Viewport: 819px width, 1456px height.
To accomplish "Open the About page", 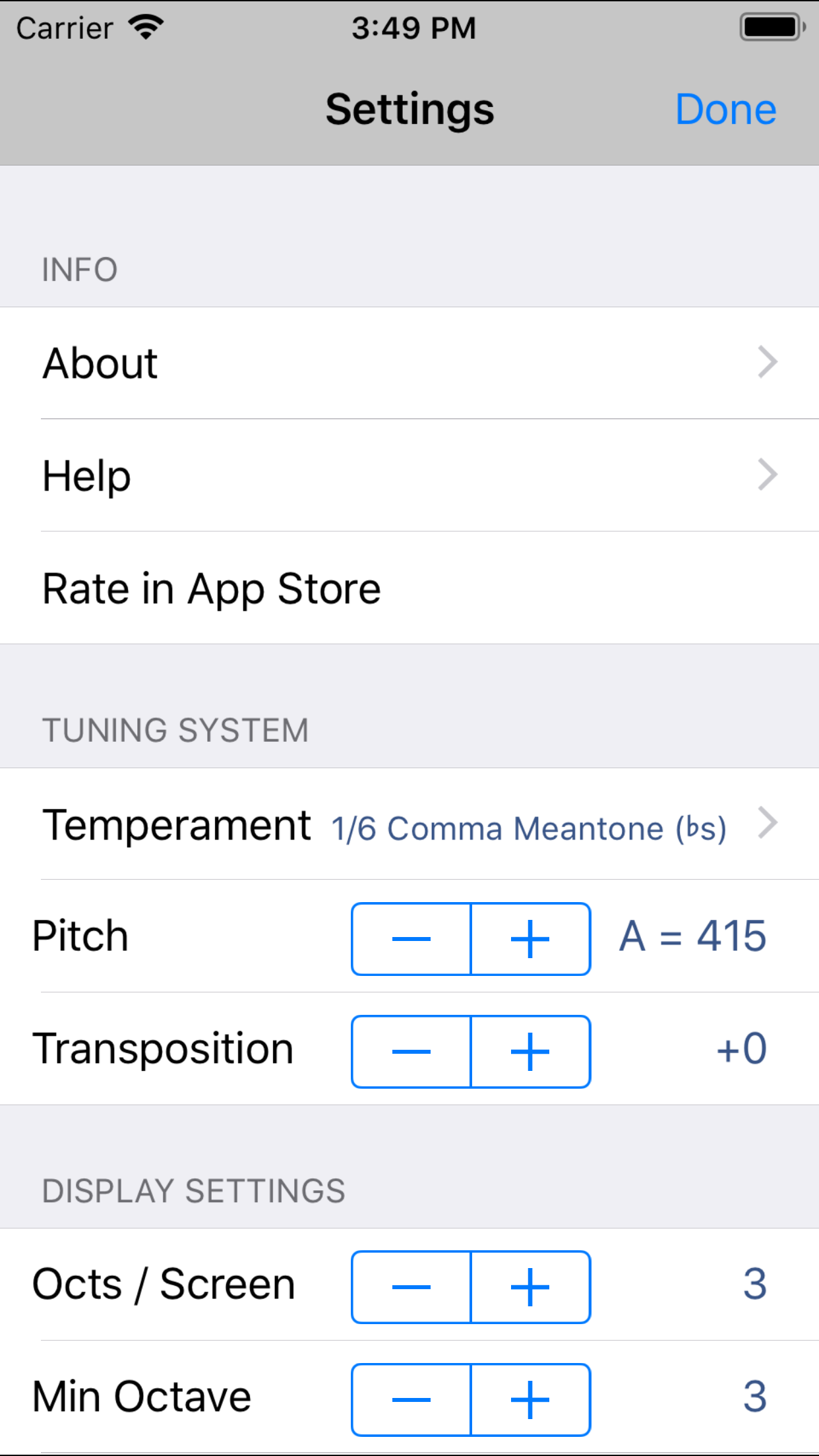I will point(100,362).
